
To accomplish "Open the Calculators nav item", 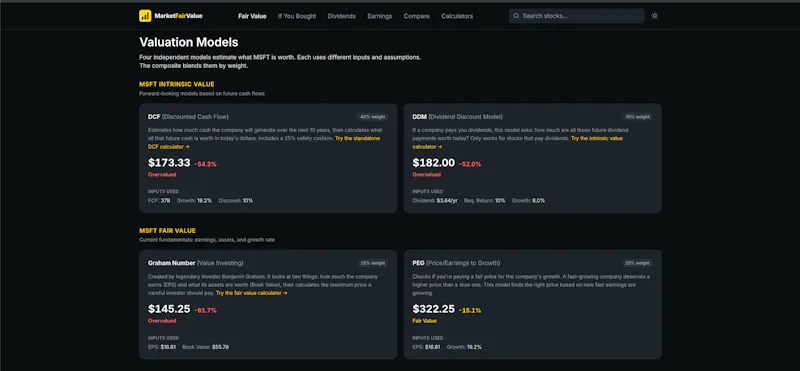I will pyautogui.click(x=457, y=16).
